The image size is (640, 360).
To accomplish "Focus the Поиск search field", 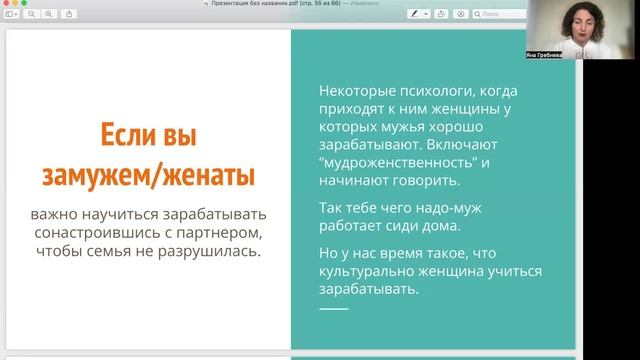I will coord(499,14).
